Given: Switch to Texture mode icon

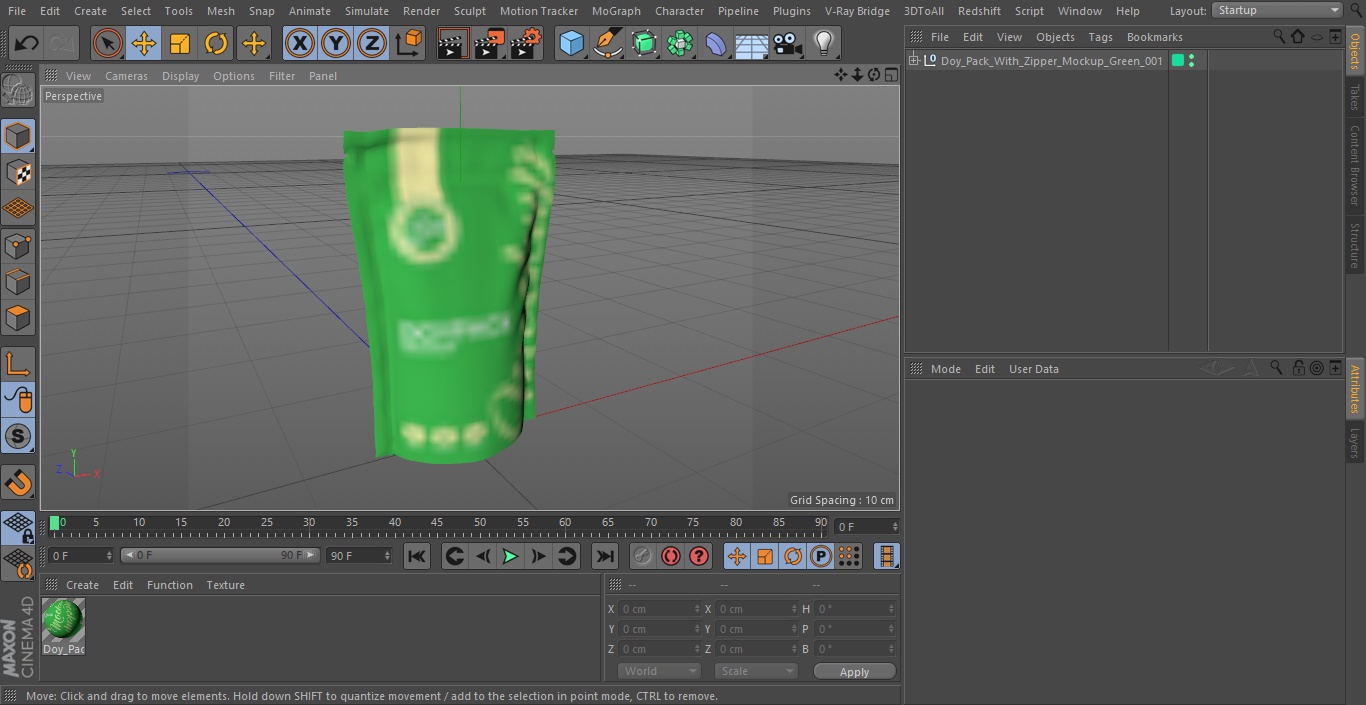Looking at the screenshot, I should coord(18,172).
